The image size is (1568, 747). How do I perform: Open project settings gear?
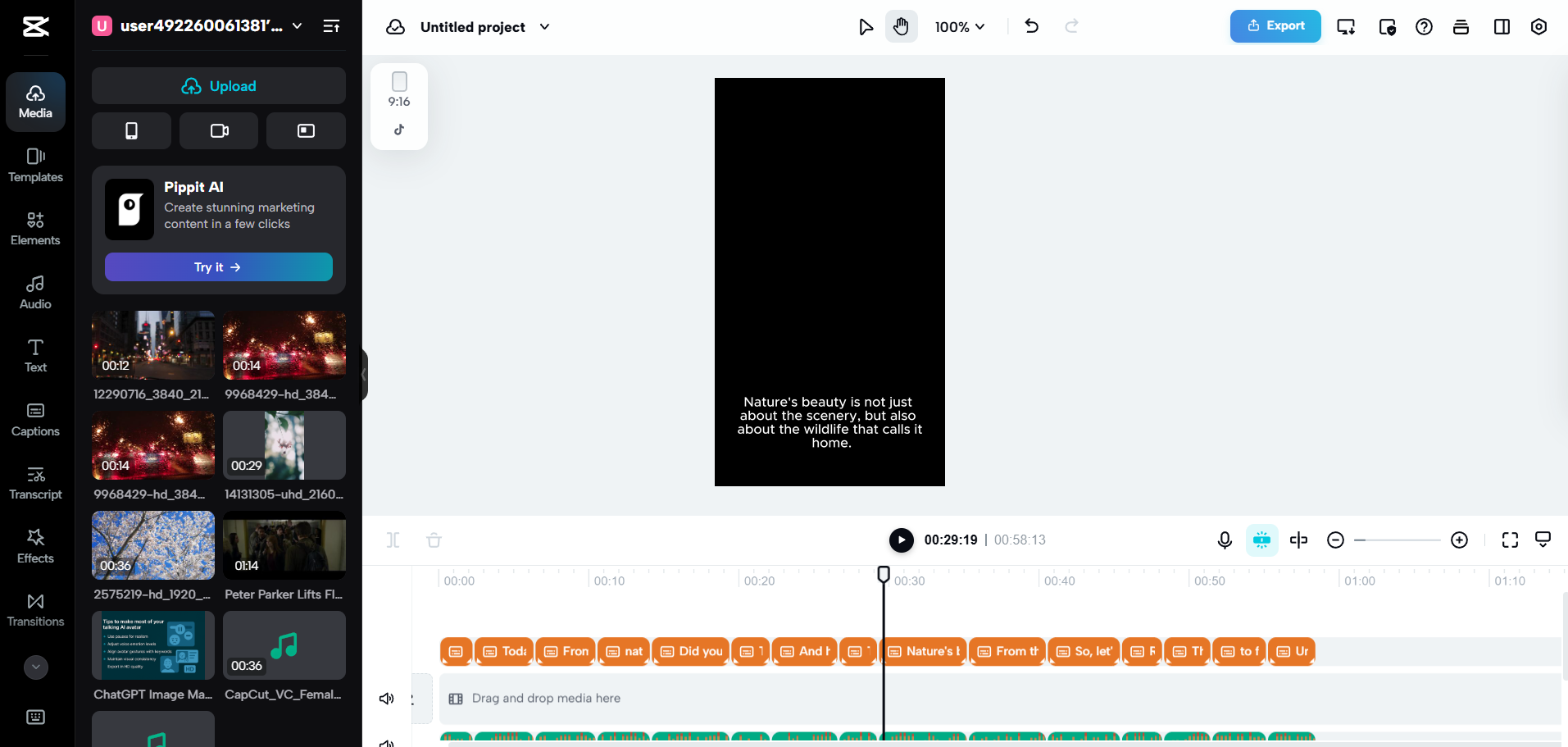tap(1538, 26)
